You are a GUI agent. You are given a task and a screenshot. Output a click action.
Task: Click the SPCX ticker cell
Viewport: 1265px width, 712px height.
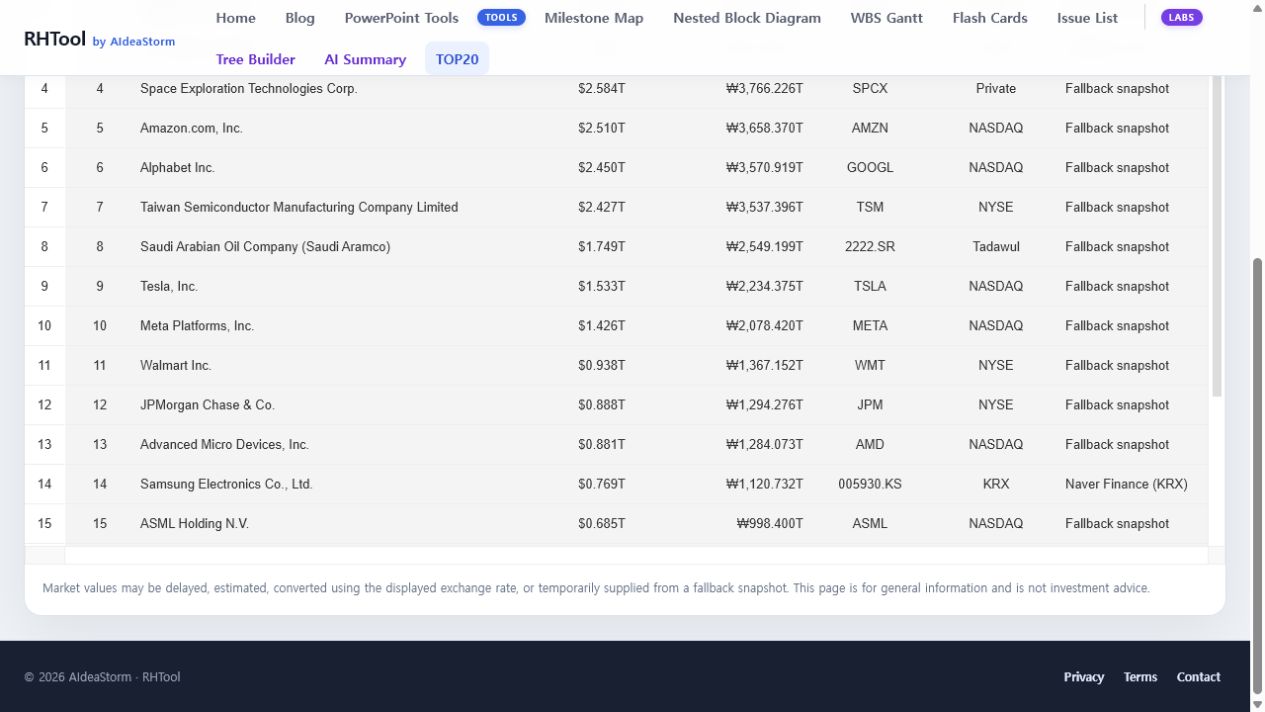click(x=870, y=88)
